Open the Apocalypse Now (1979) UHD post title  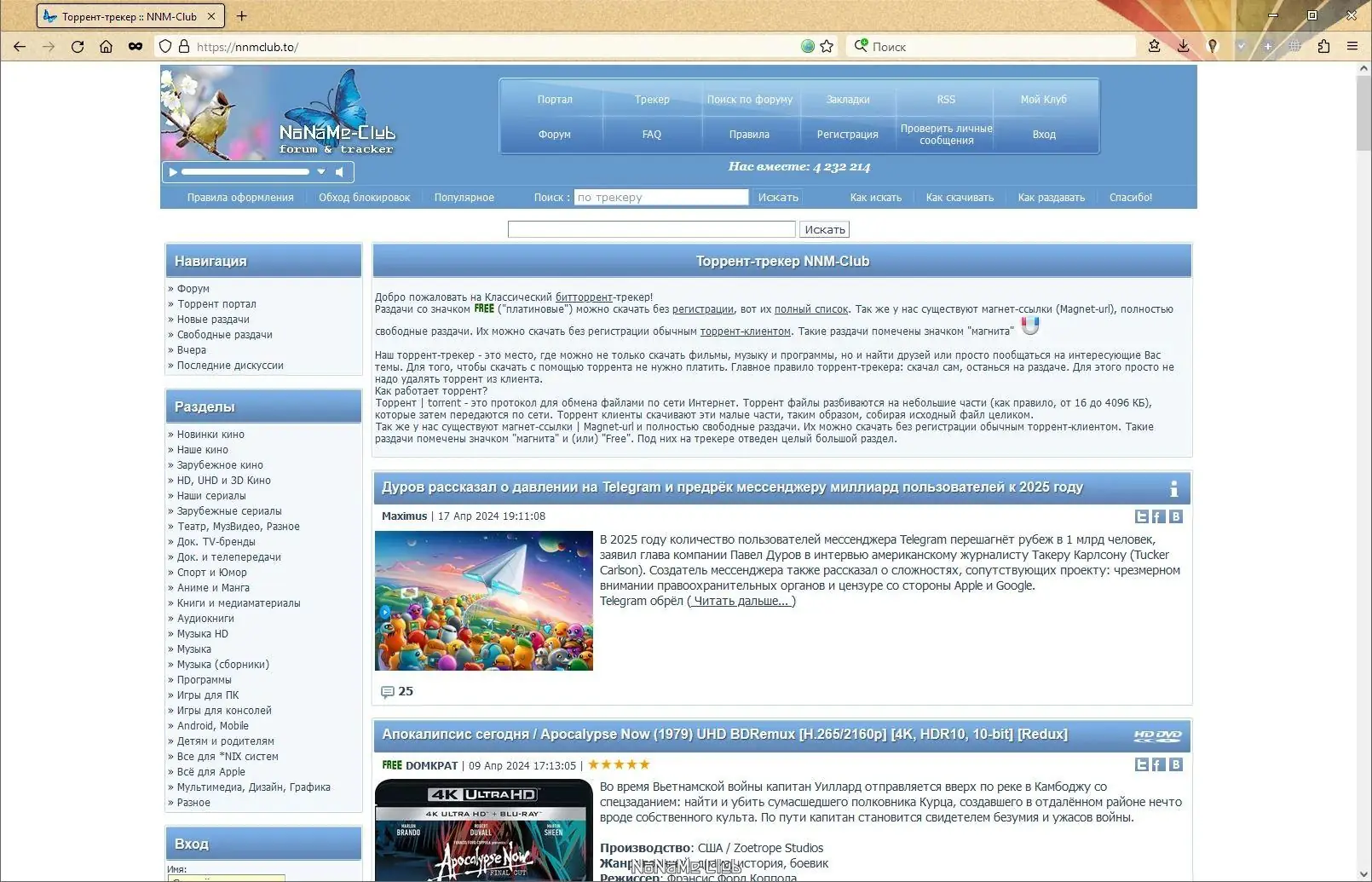[724, 734]
